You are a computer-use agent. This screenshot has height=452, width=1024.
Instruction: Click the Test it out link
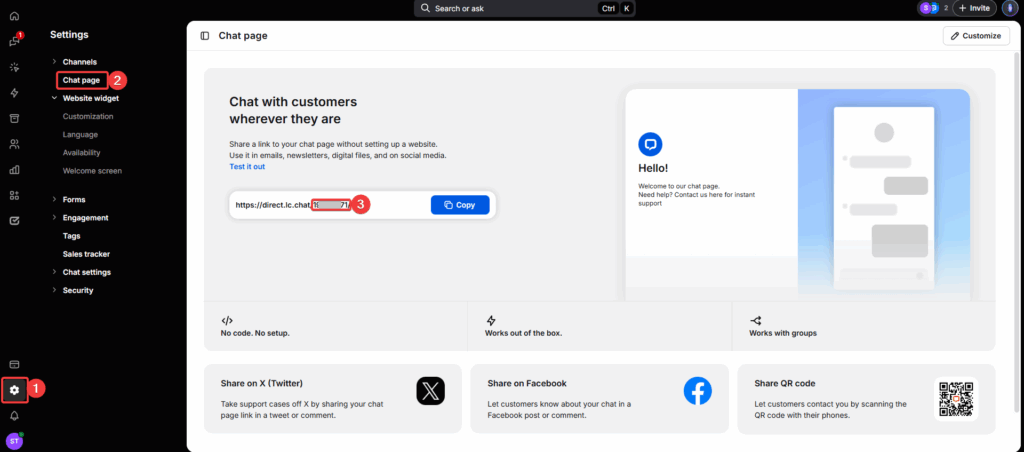(247, 167)
